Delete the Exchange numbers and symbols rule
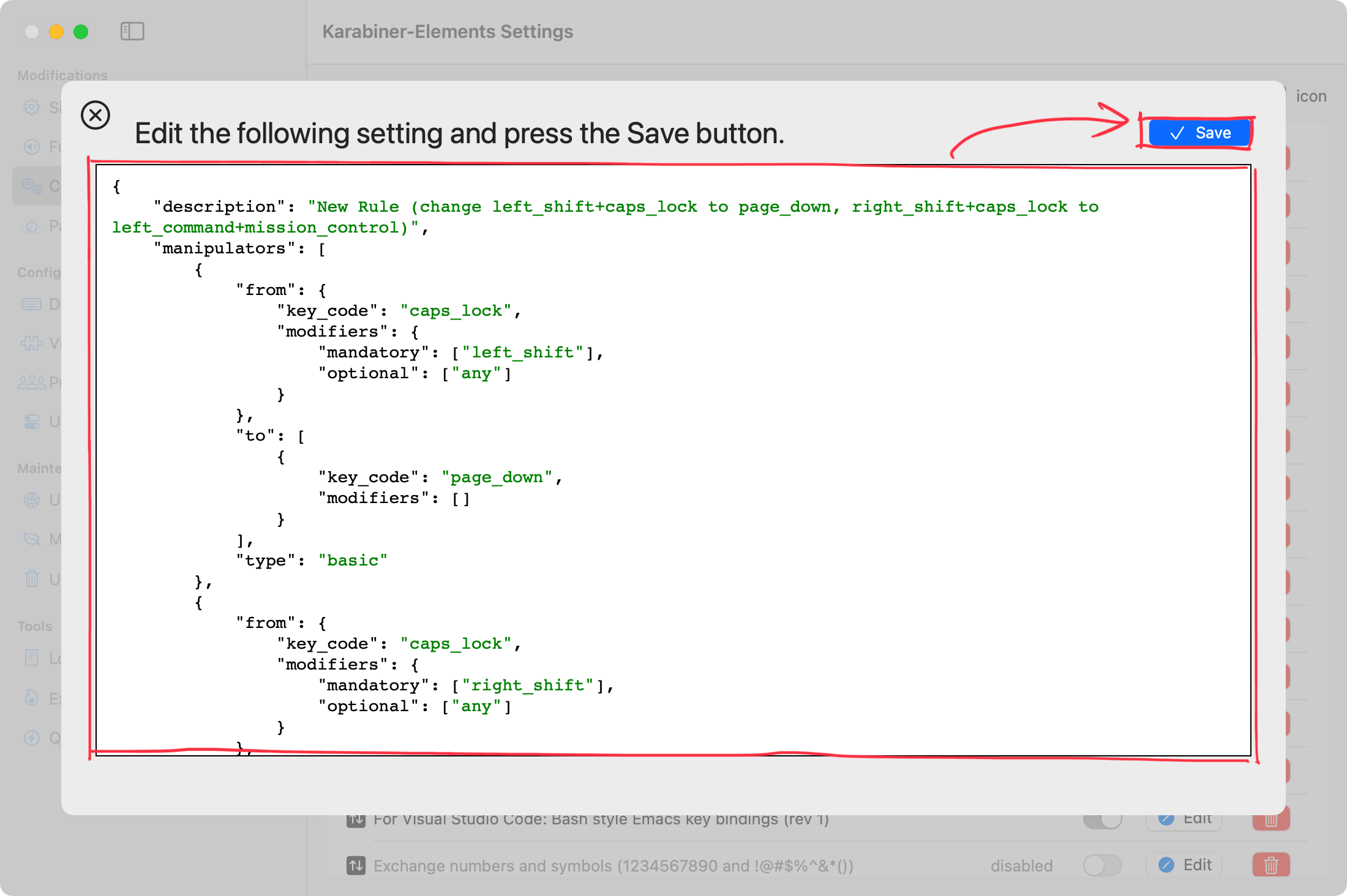Image resolution: width=1347 pixels, height=896 pixels. 1271,865
